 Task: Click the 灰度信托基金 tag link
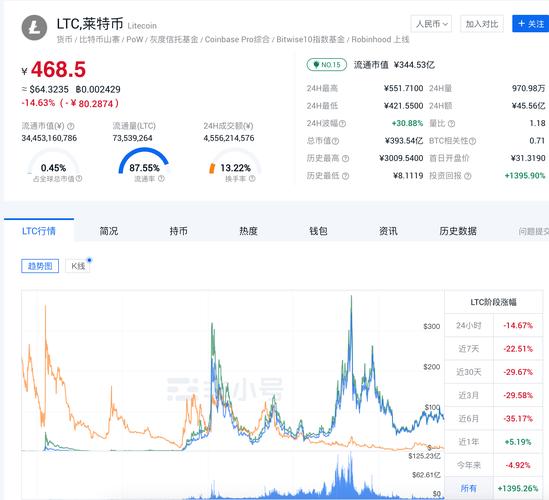(174, 39)
